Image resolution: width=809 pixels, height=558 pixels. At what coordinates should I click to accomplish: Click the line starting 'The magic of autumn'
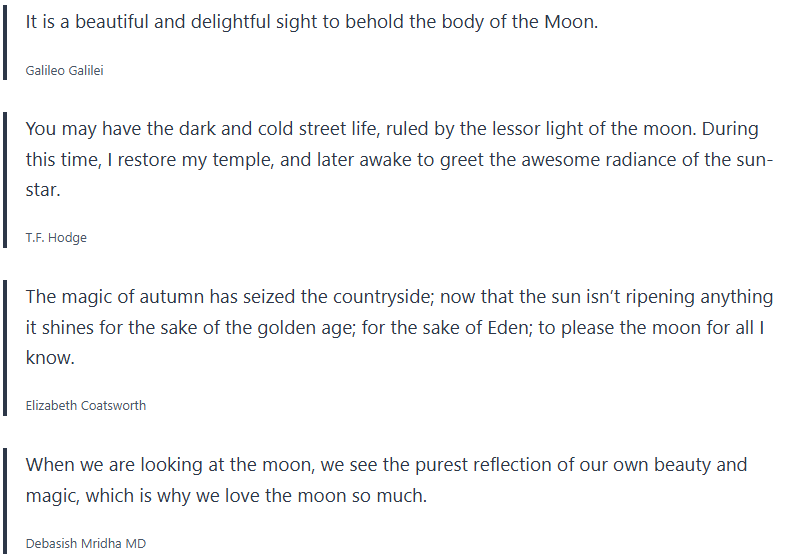click(398, 297)
